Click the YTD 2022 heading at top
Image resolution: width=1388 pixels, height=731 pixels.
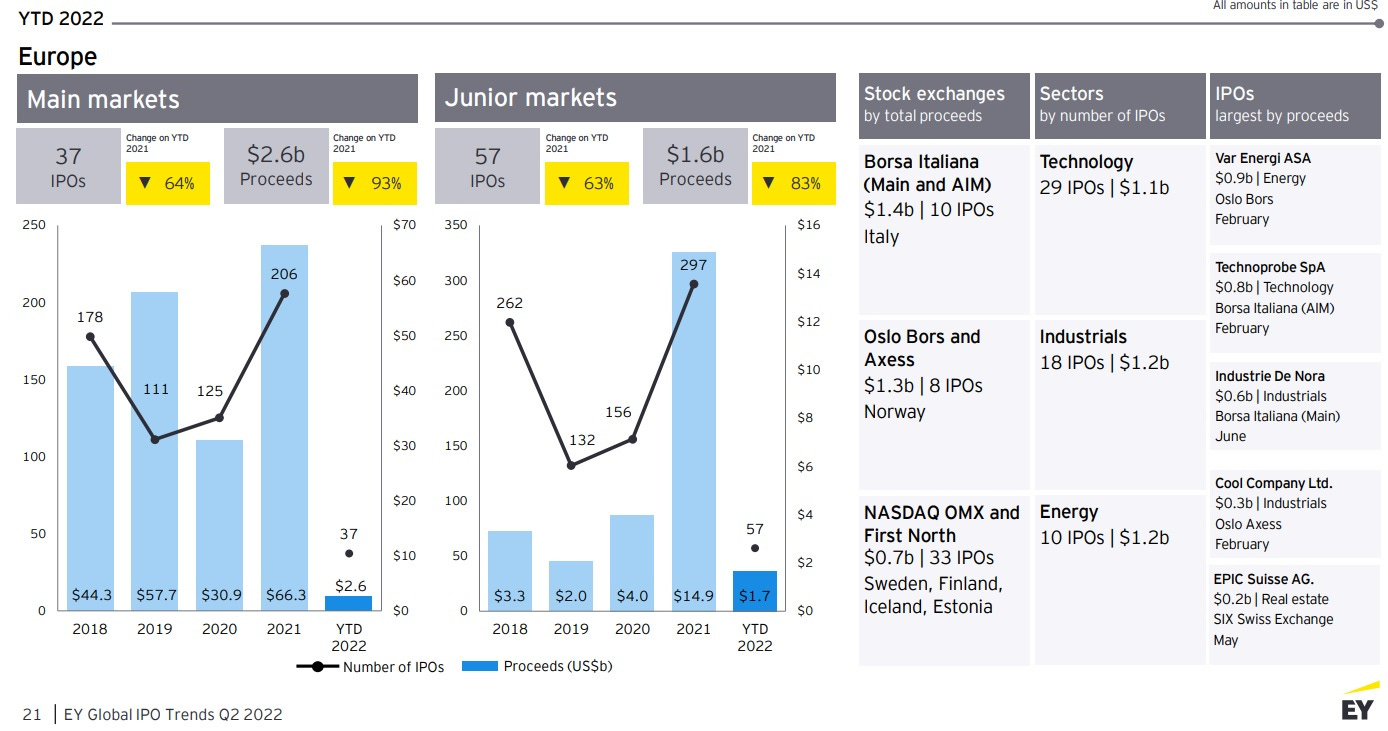(x=61, y=18)
